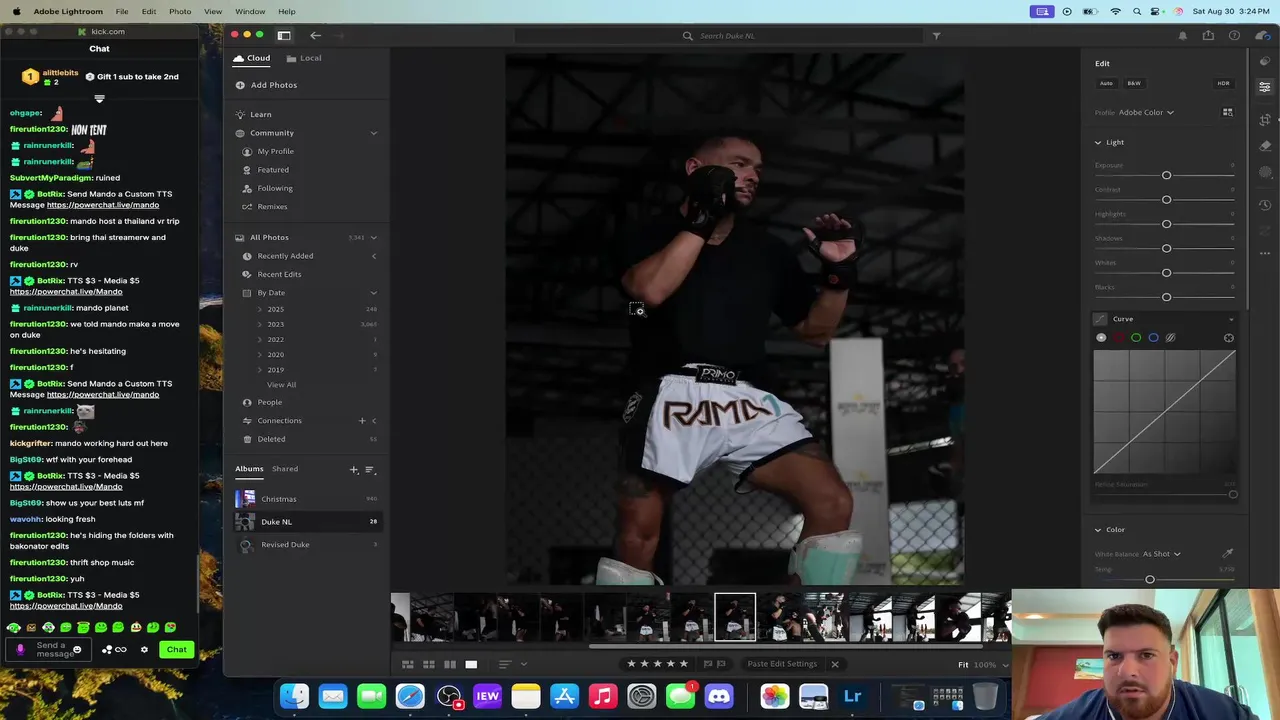Open the Revised Duke album
1280x720 pixels.
coord(306,545)
